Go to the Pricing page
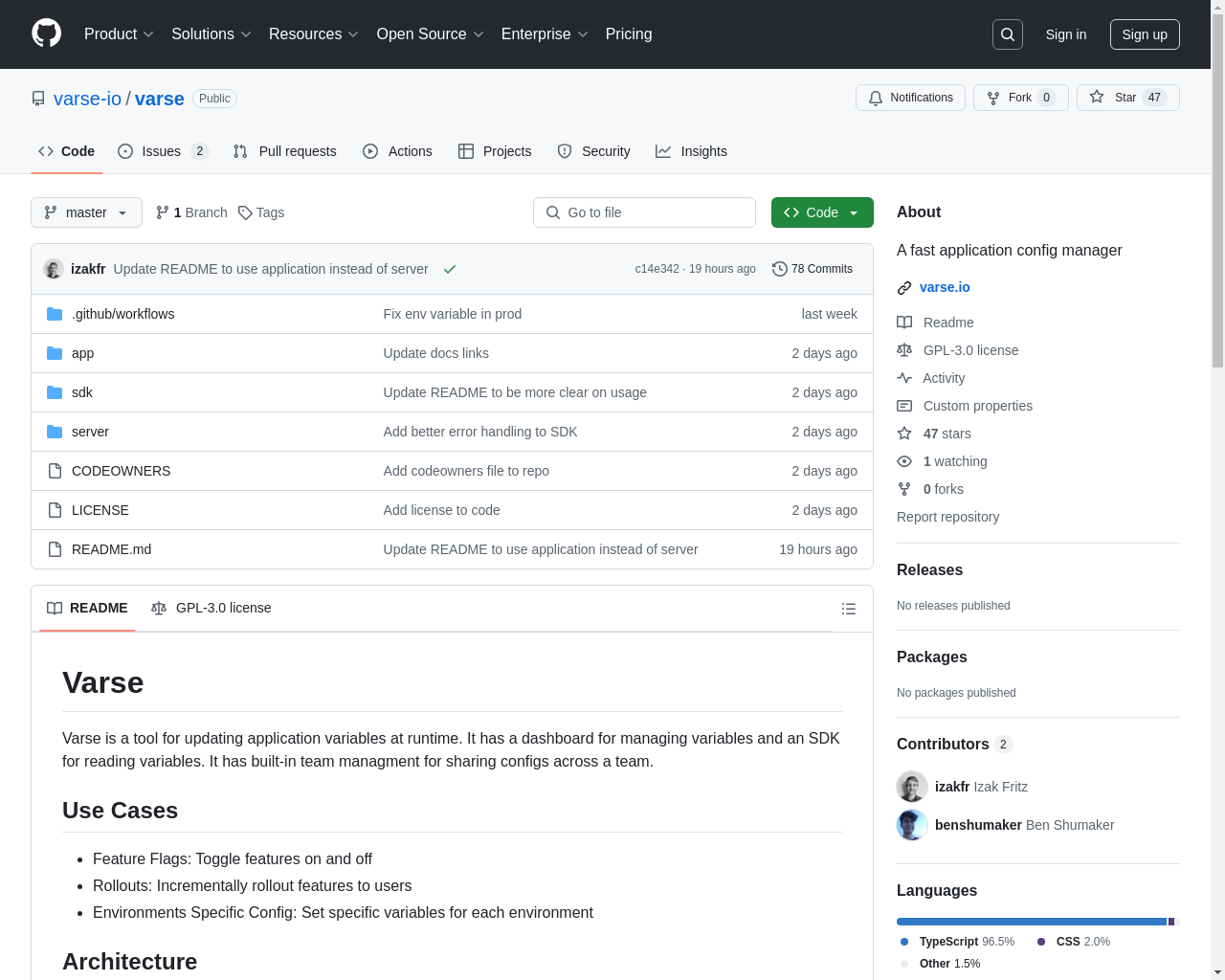The image size is (1225, 980). click(x=629, y=34)
